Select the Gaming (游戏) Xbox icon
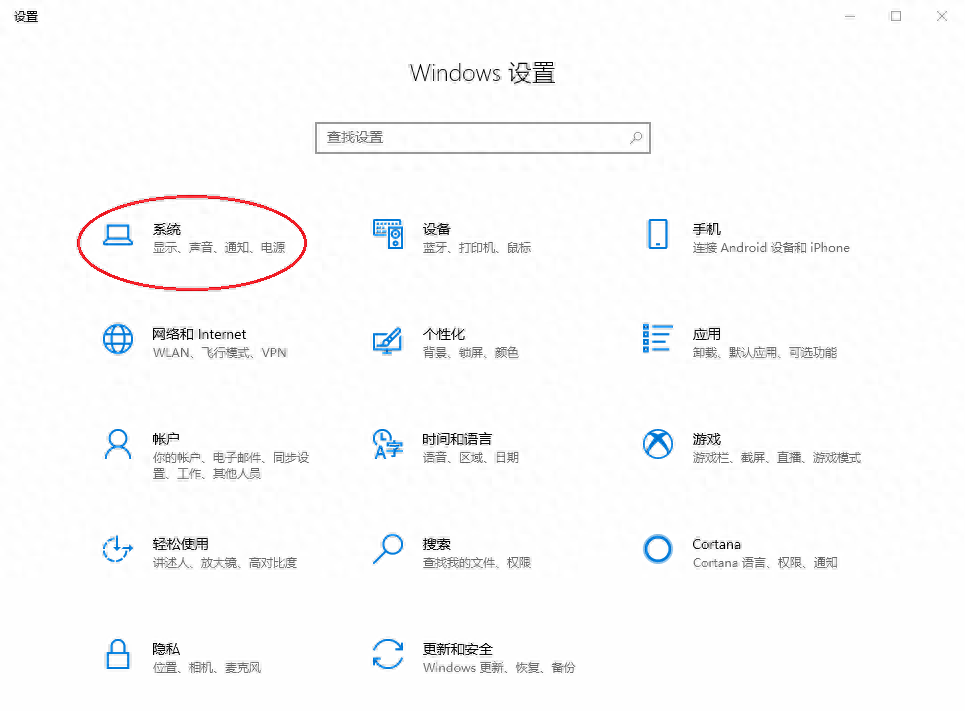Viewport: 965px width, 711px height. click(x=657, y=444)
